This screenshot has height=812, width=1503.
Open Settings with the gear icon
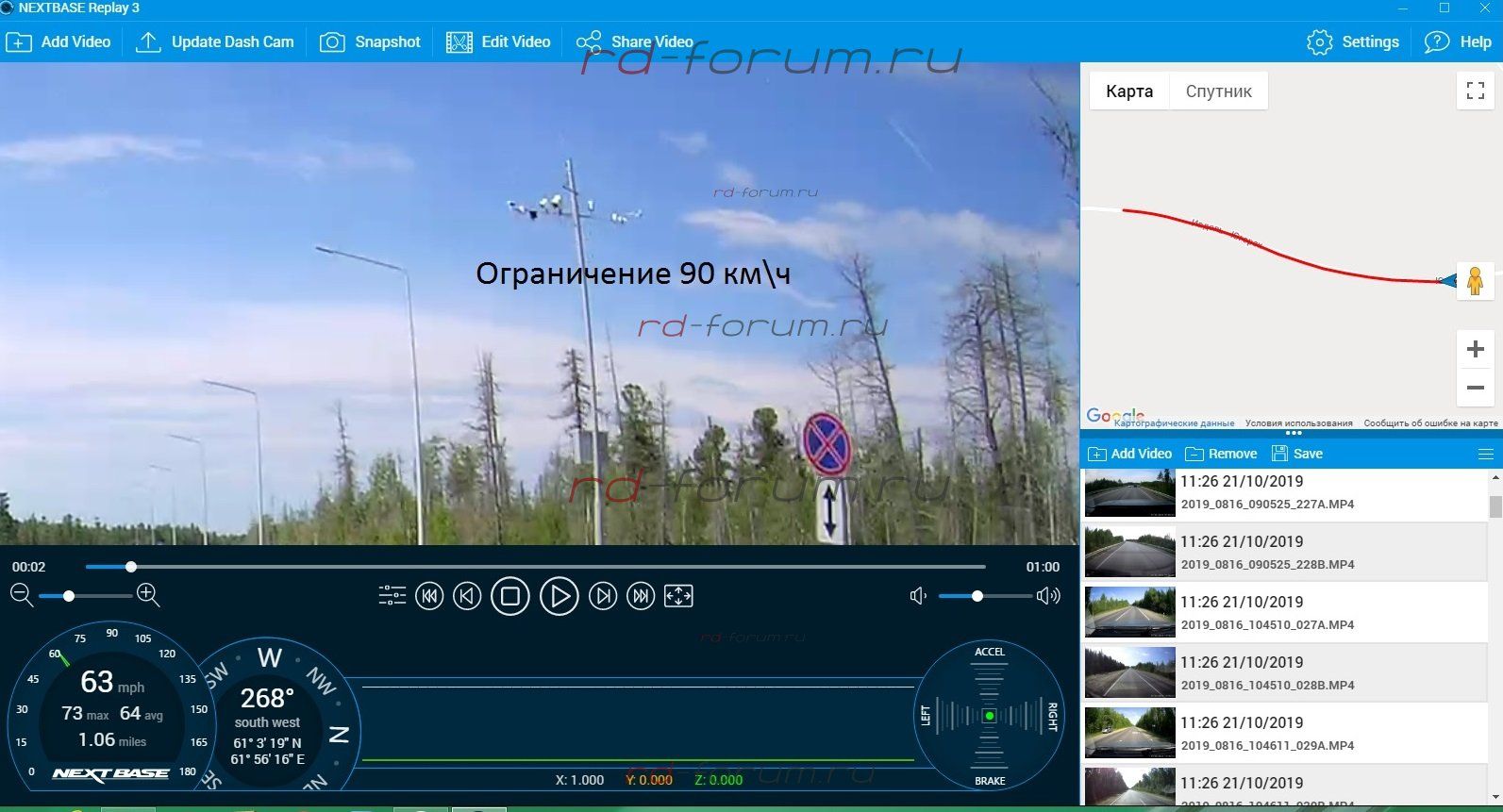[1353, 42]
